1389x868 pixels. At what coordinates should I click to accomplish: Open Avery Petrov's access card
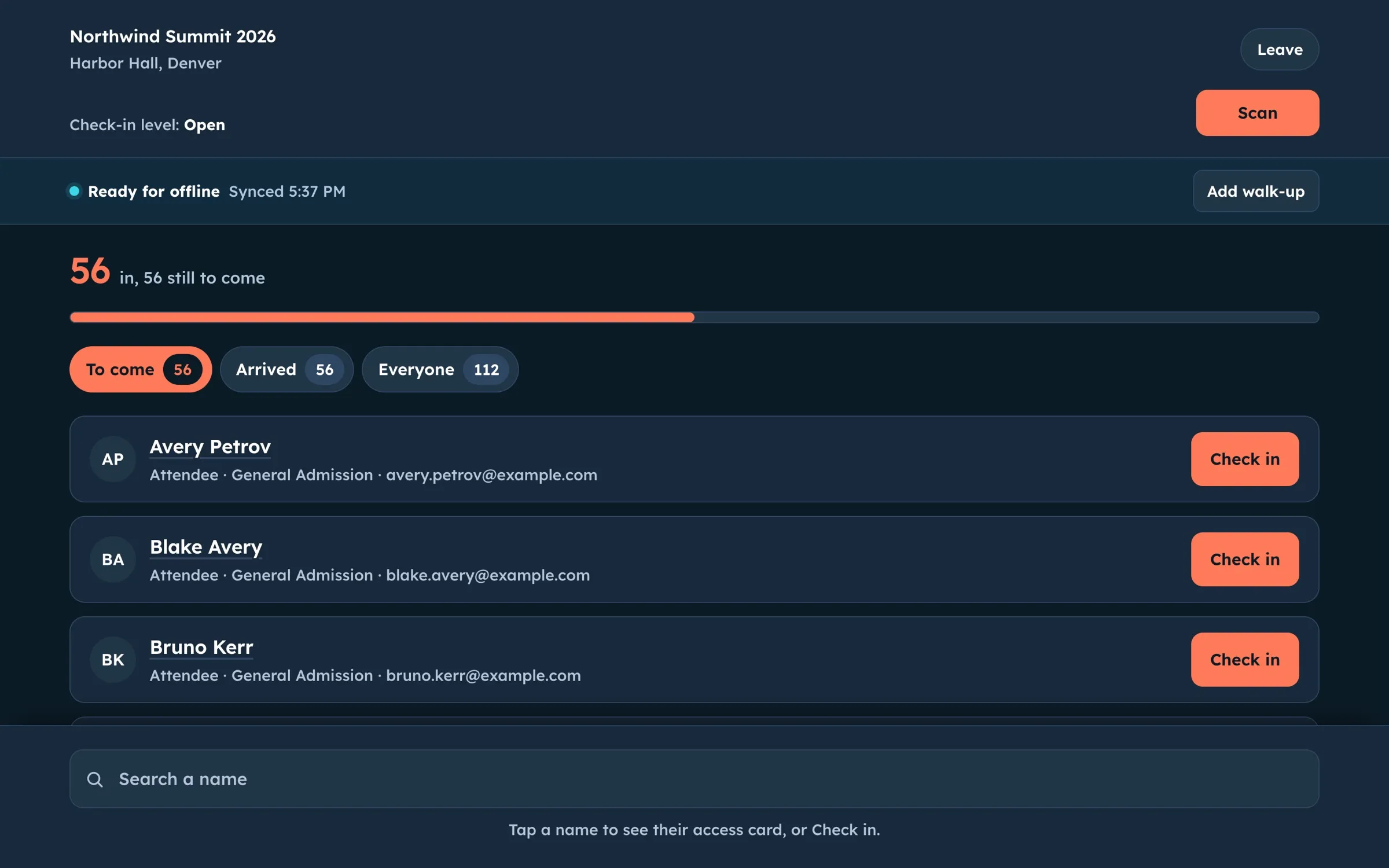tap(210, 447)
